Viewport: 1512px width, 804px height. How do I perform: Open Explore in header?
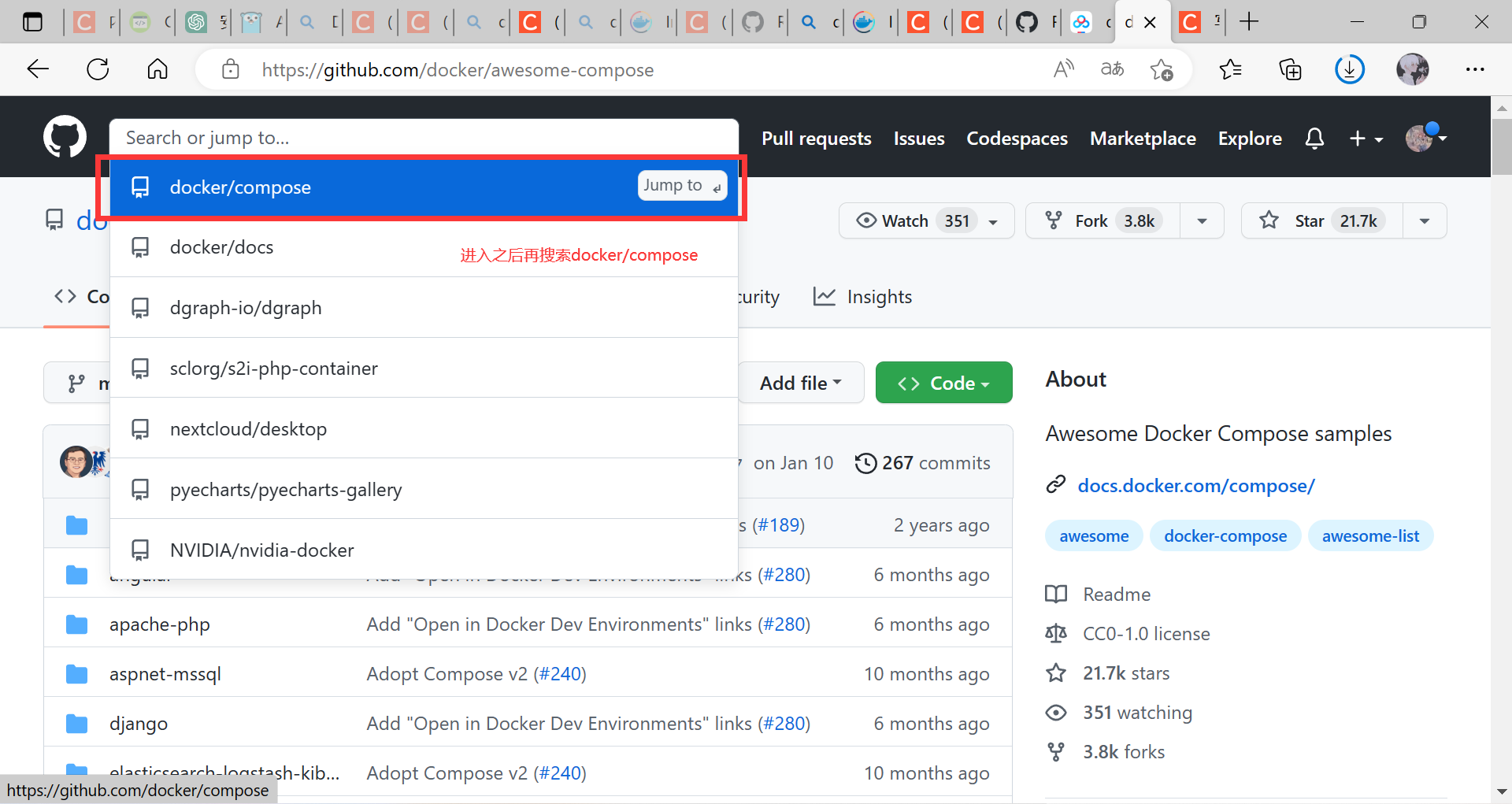pyautogui.click(x=1250, y=139)
